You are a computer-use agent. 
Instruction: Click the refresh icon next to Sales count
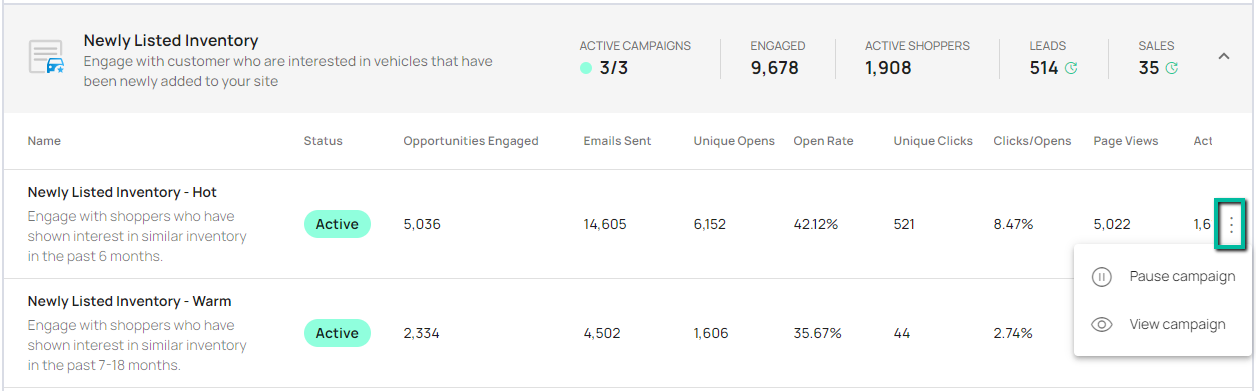1171,69
